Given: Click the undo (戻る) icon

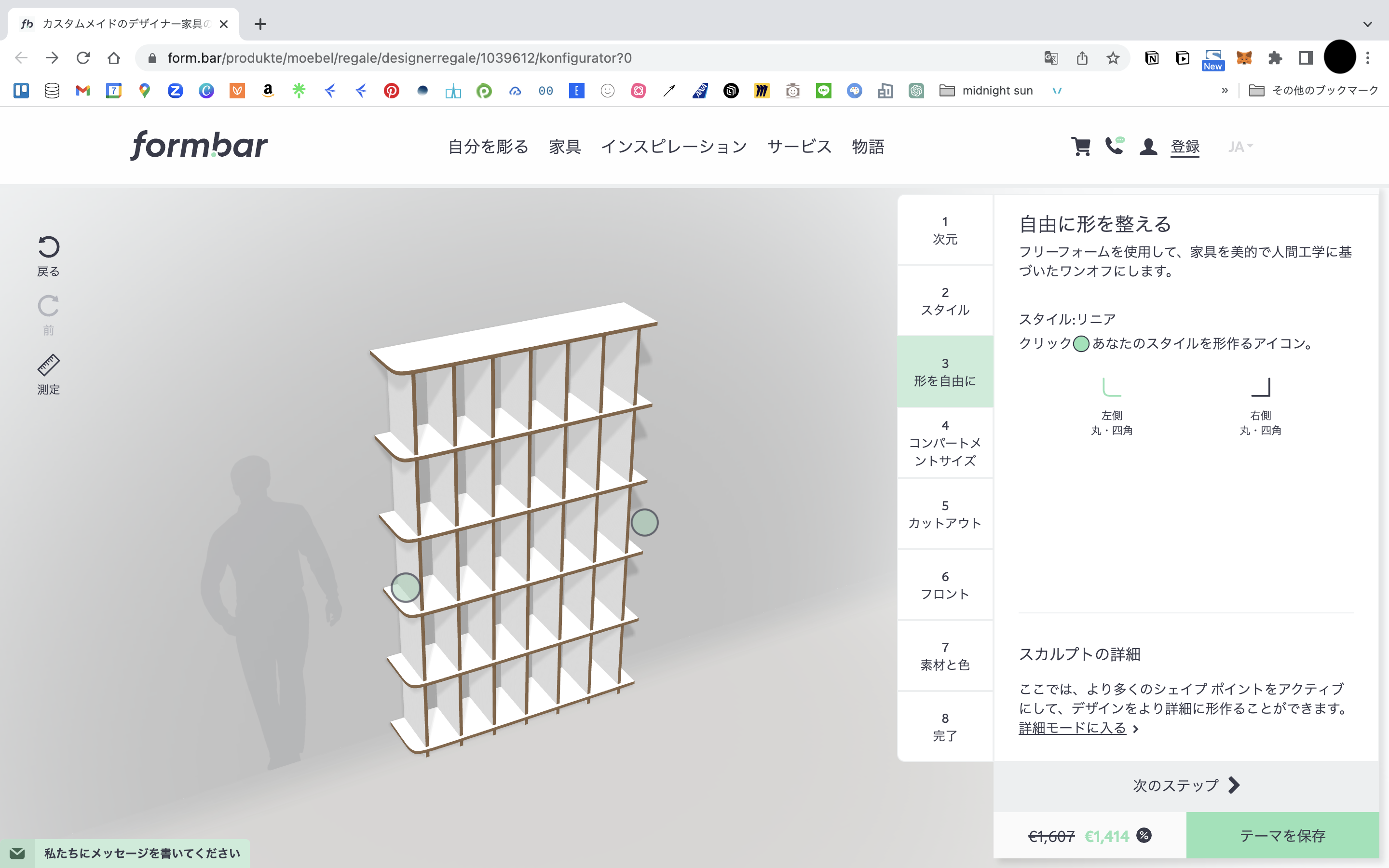Looking at the screenshot, I should 48,247.
